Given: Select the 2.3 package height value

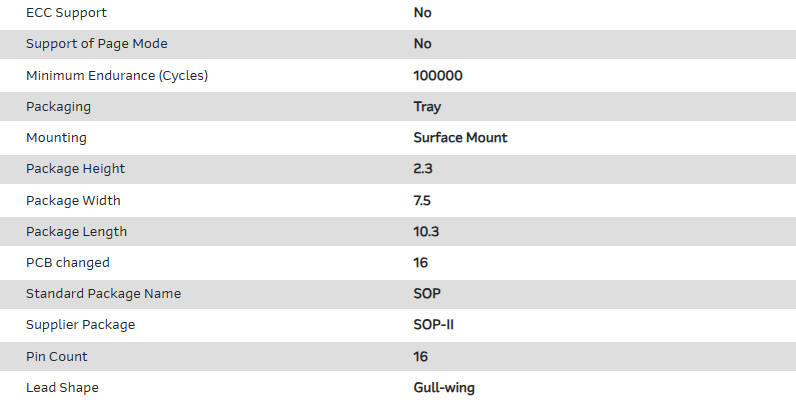Looking at the screenshot, I should coord(423,169).
